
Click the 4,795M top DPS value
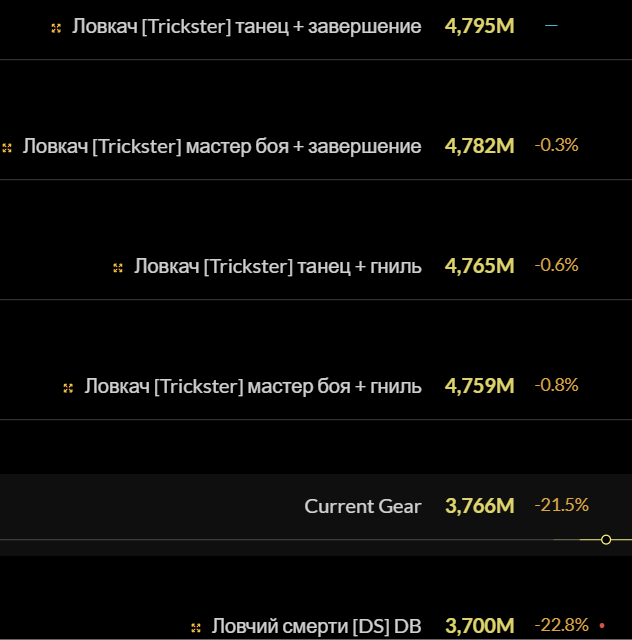(x=479, y=26)
